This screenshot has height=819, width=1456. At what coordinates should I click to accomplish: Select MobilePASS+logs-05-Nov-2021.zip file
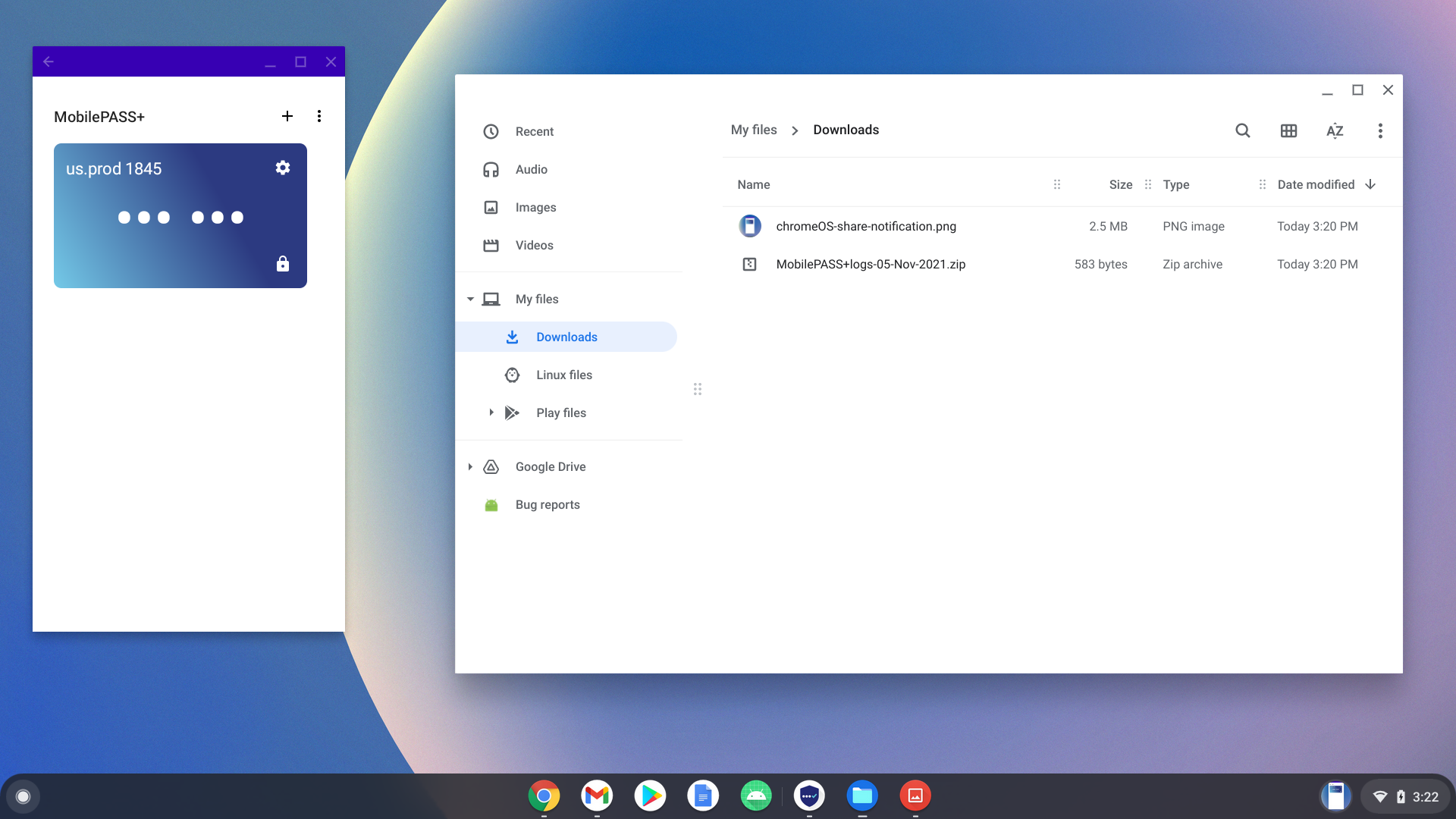tap(870, 264)
